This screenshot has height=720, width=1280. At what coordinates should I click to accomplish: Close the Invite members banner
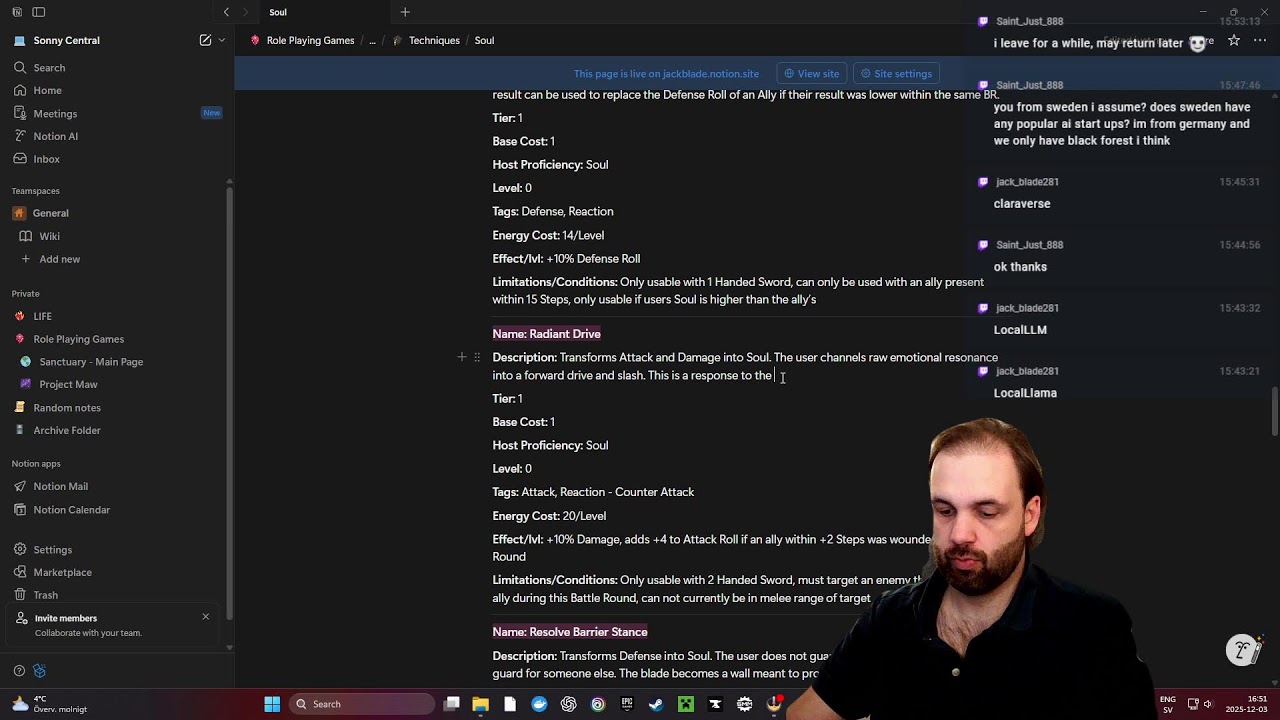pyautogui.click(x=206, y=616)
